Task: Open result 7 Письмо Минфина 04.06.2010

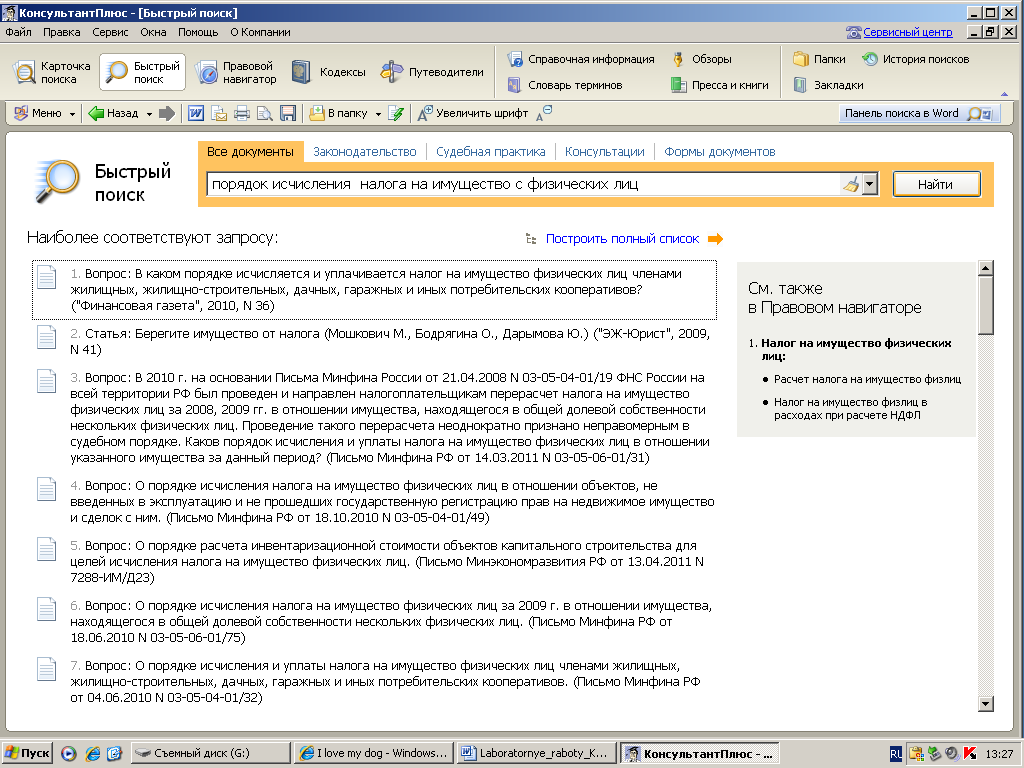Action: click(385, 682)
